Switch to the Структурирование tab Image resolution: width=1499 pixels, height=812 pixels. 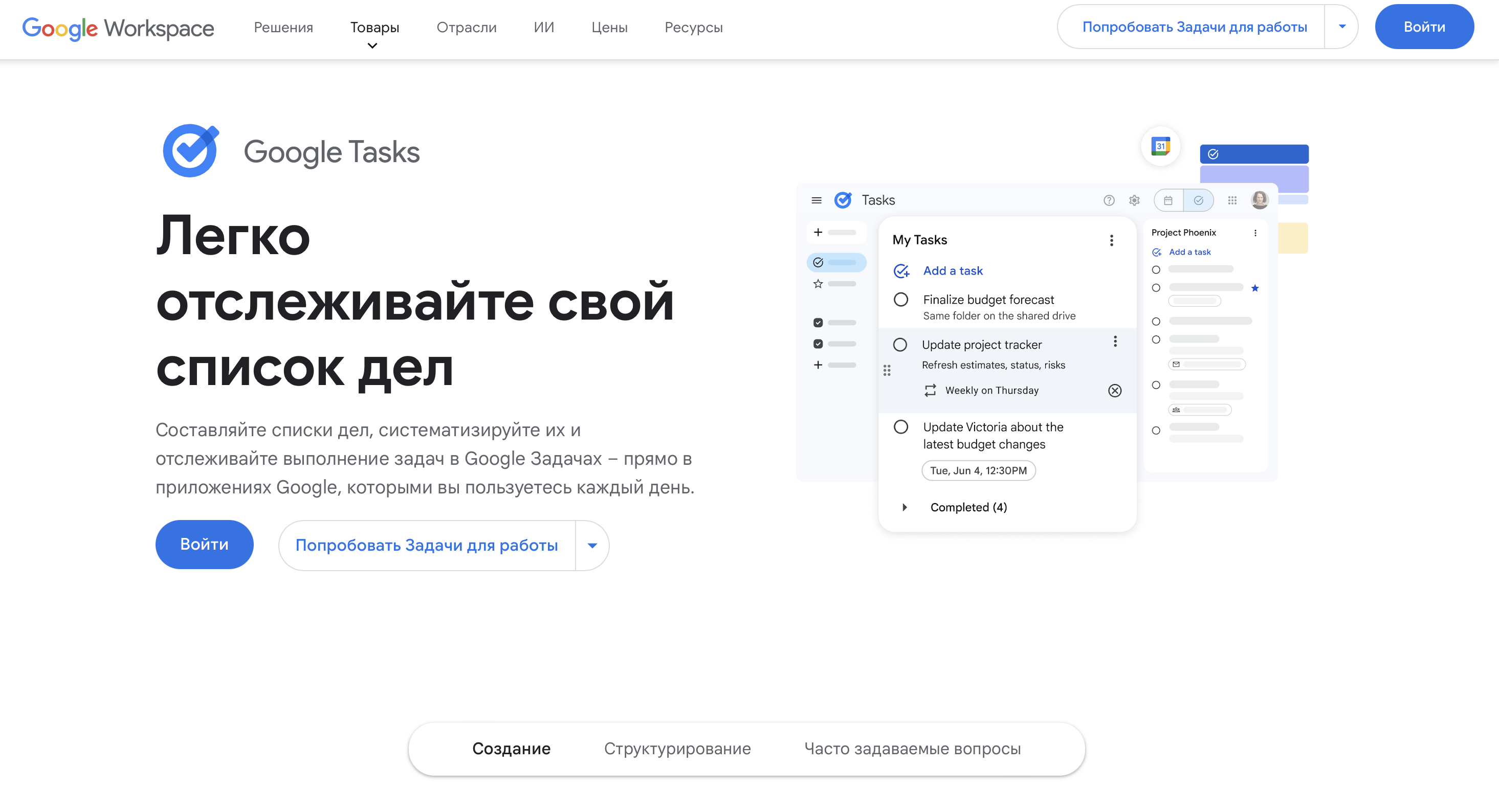677,749
